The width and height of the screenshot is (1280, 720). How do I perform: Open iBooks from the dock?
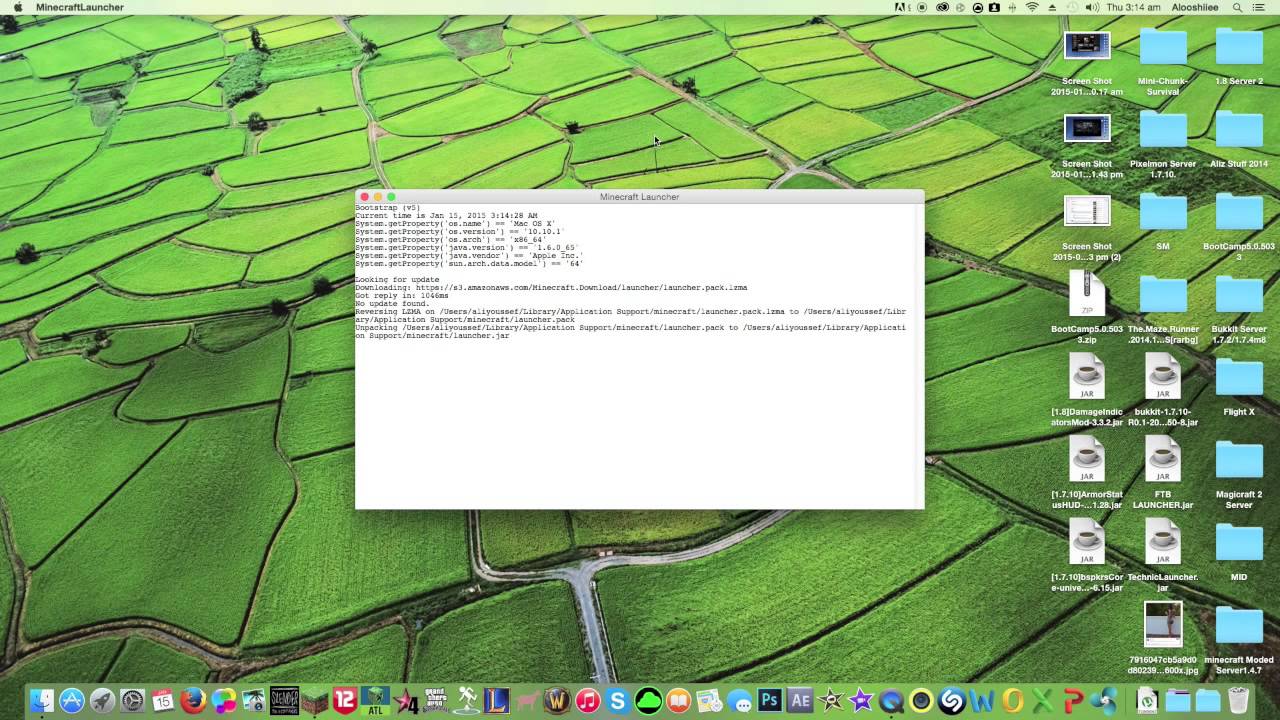tap(679, 701)
